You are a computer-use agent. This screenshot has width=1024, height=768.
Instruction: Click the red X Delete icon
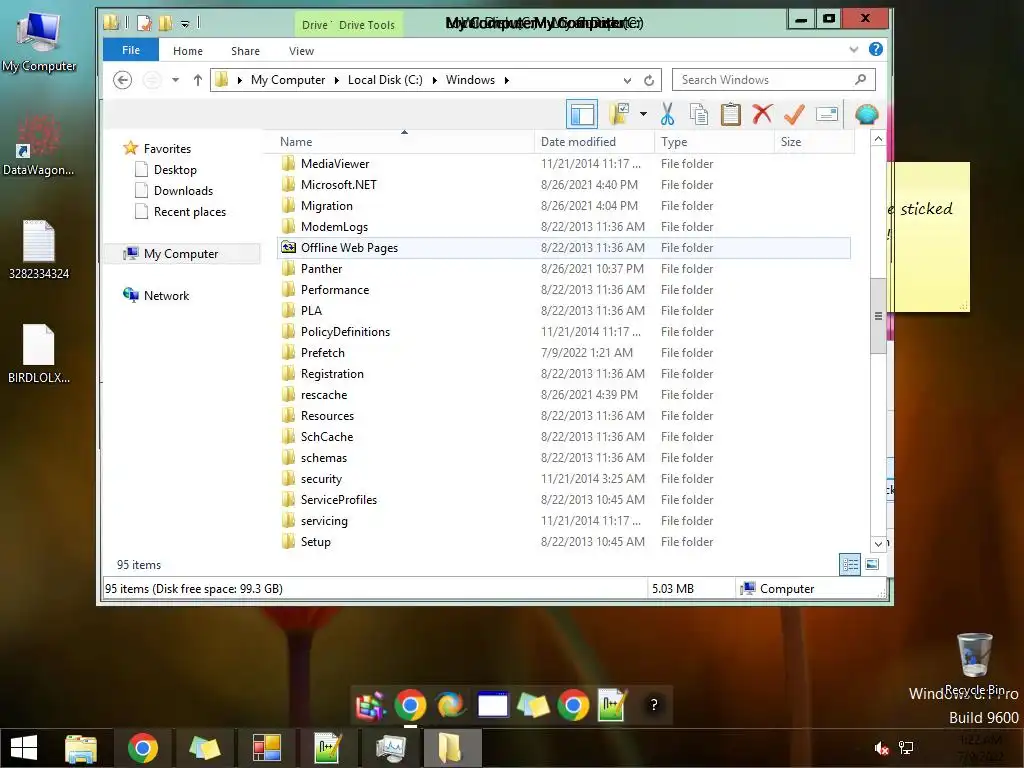(x=762, y=114)
